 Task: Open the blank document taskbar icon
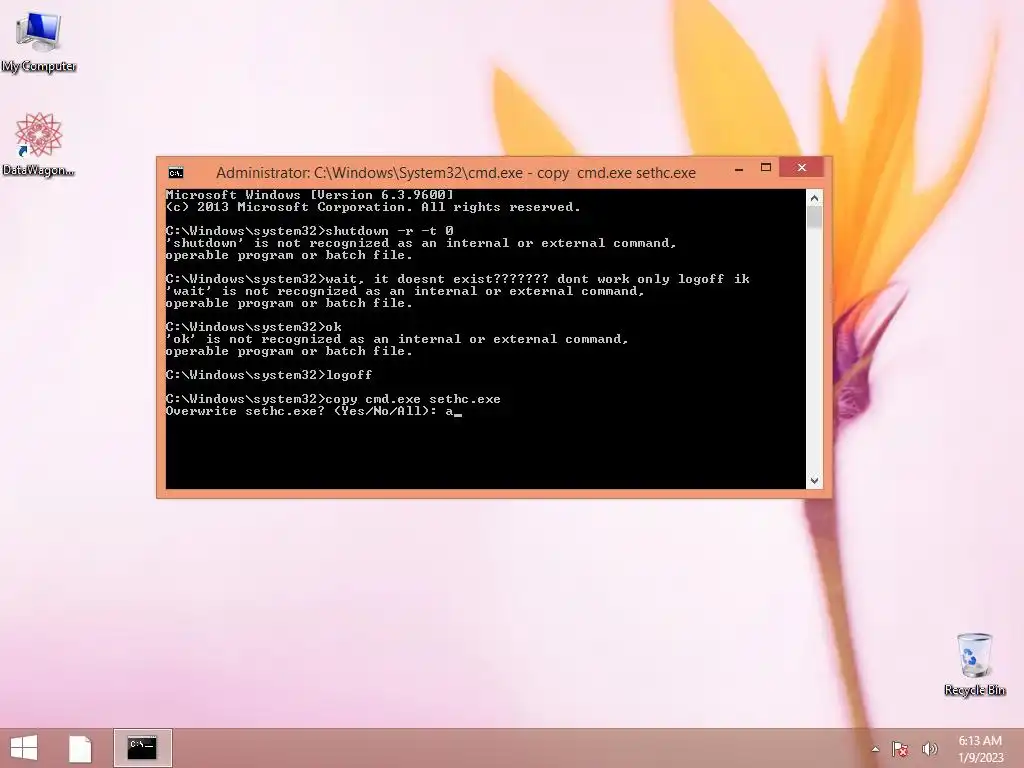[80, 748]
